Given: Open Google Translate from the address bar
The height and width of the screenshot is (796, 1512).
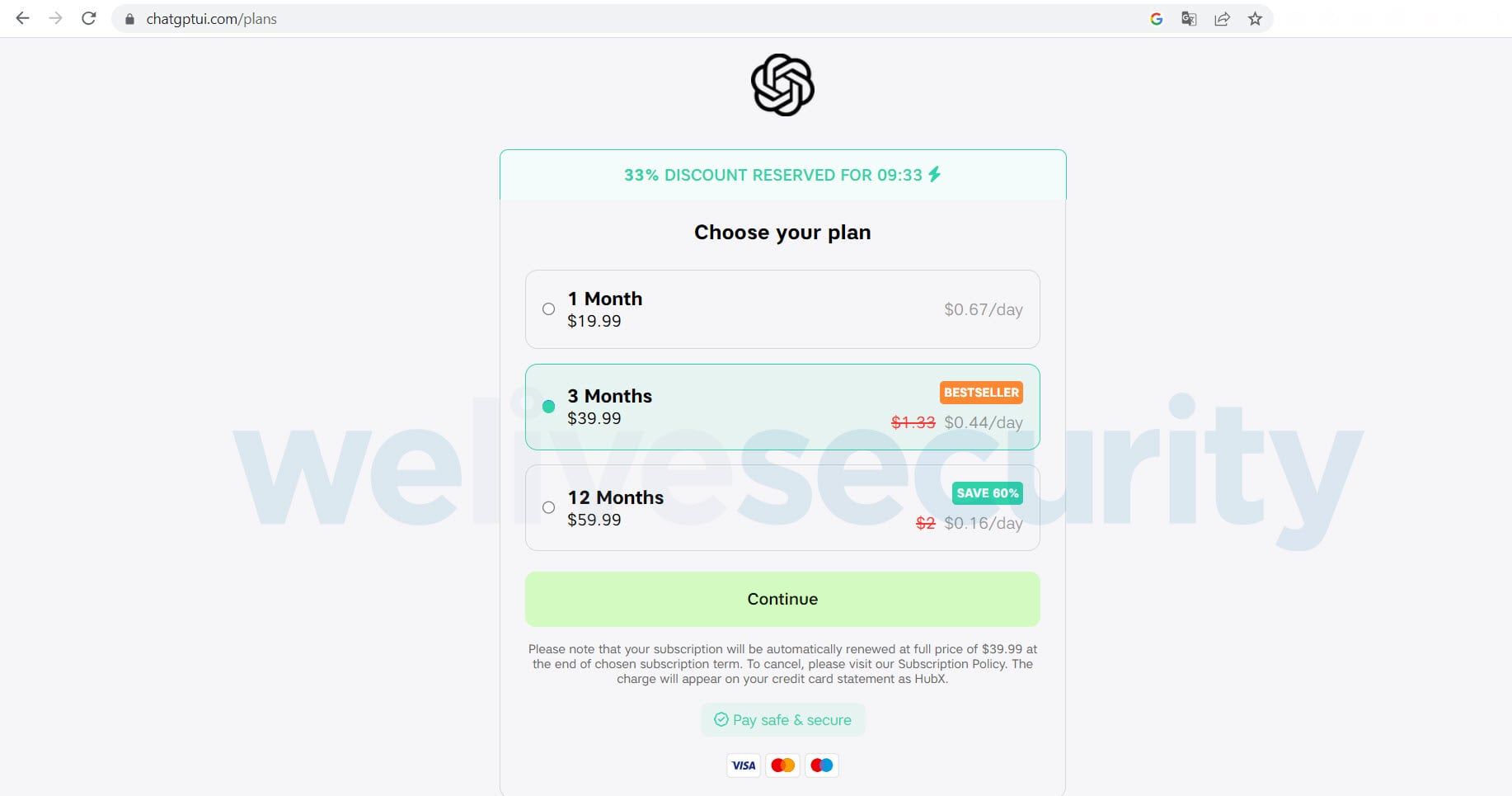Looking at the screenshot, I should 1189,18.
